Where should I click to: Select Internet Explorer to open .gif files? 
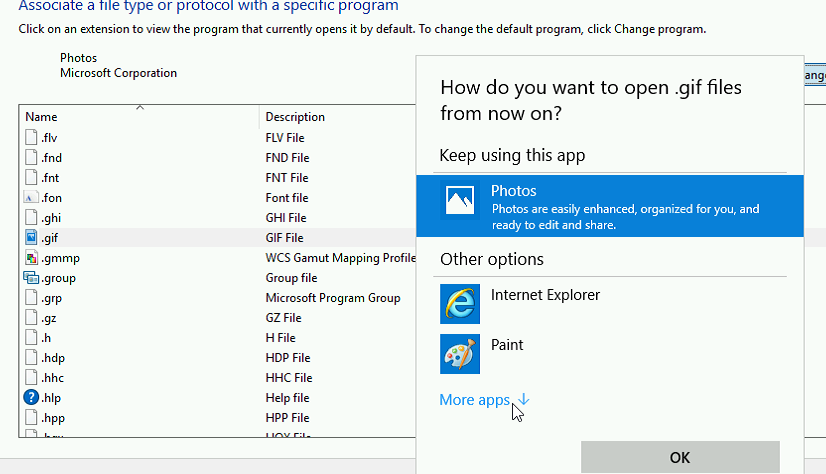(x=610, y=304)
